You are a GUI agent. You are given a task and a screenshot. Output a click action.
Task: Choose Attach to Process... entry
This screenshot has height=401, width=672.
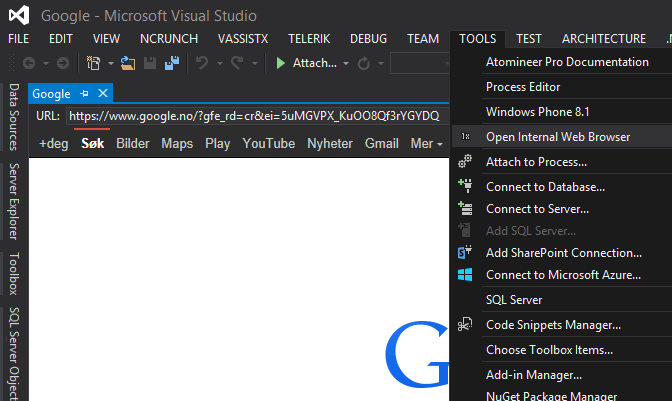536,162
